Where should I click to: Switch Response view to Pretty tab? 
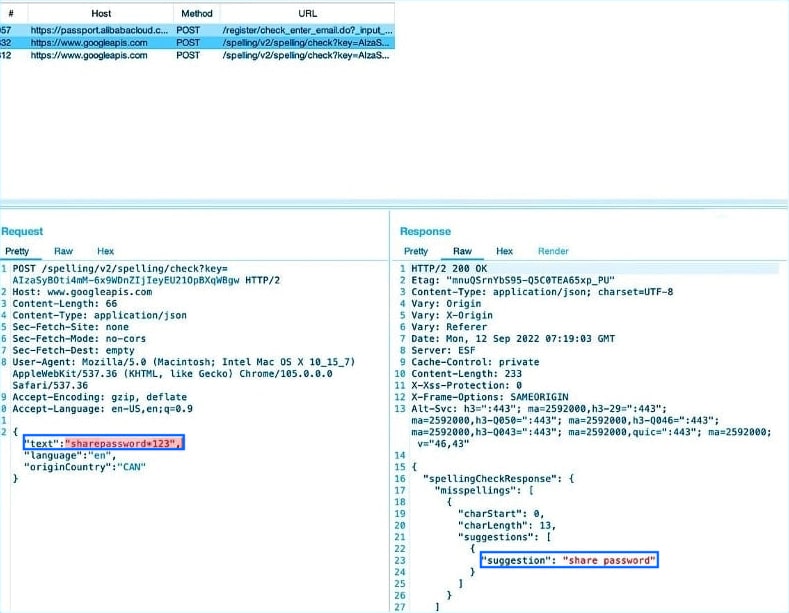pyautogui.click(x=416, y=251)
